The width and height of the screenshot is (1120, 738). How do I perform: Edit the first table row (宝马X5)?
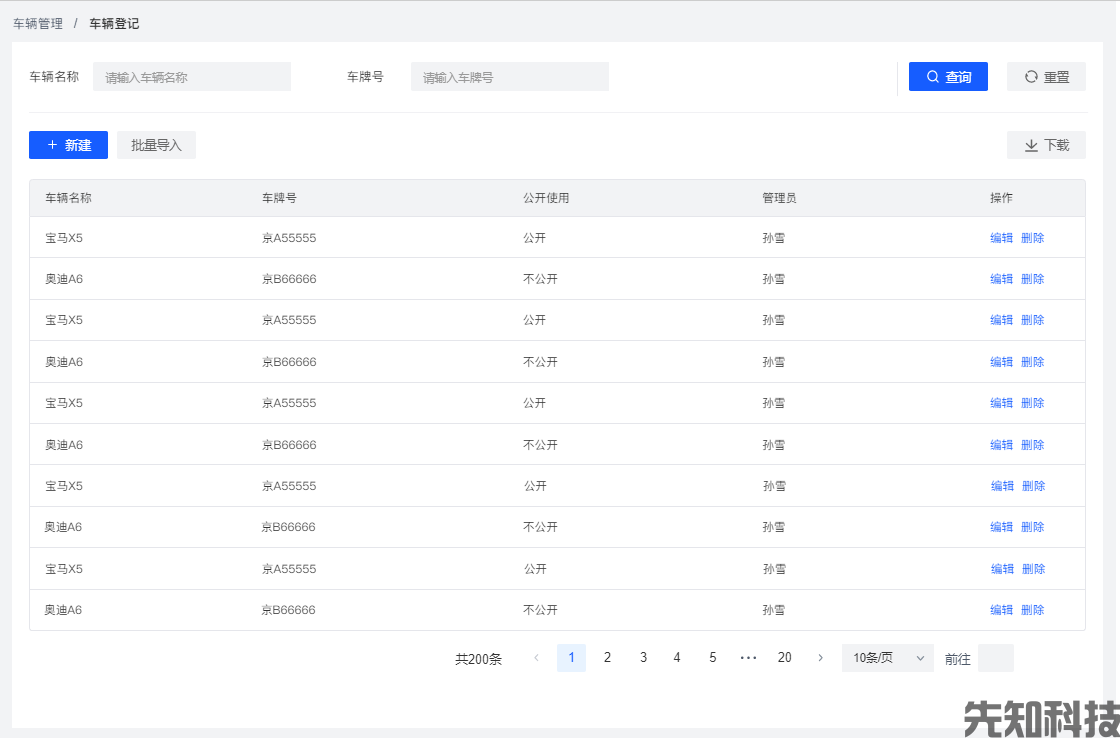[x=1001, y=238]
